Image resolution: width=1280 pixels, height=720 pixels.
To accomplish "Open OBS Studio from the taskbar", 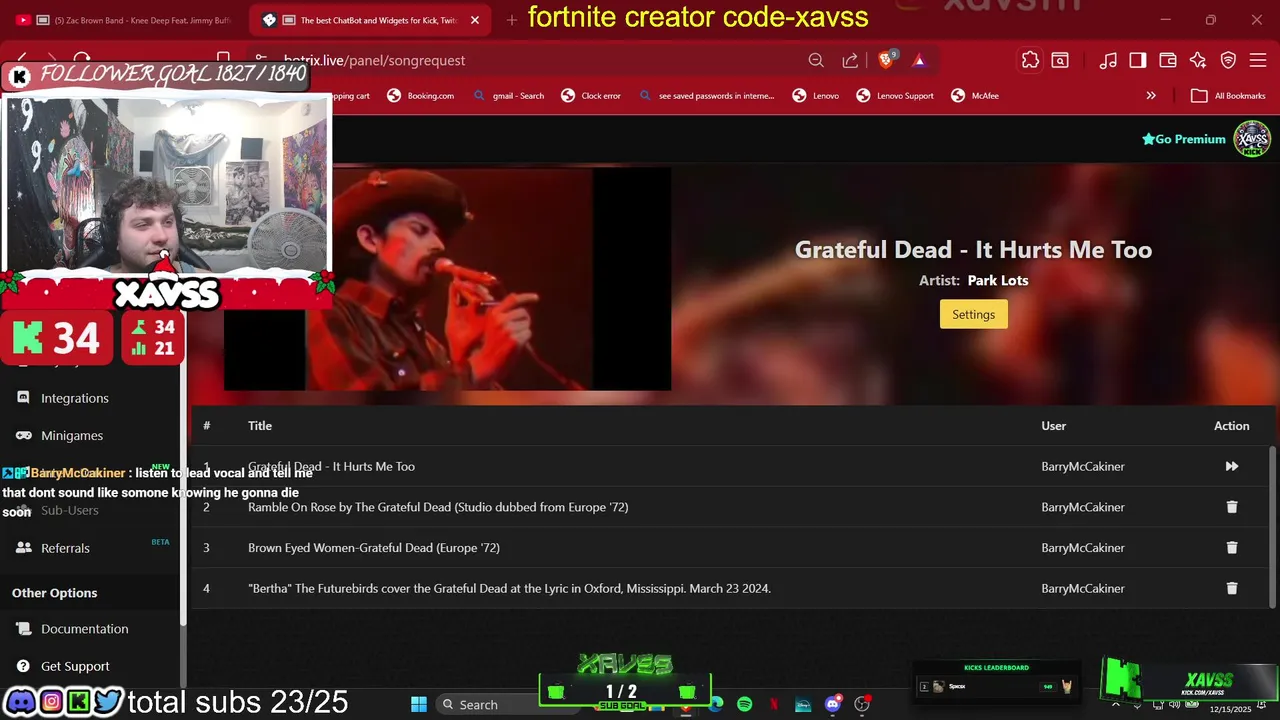I will 861,704.
